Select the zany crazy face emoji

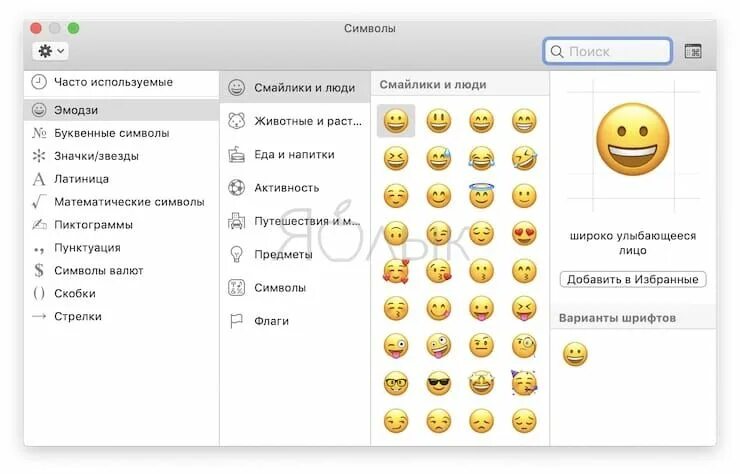pos(438,346)
